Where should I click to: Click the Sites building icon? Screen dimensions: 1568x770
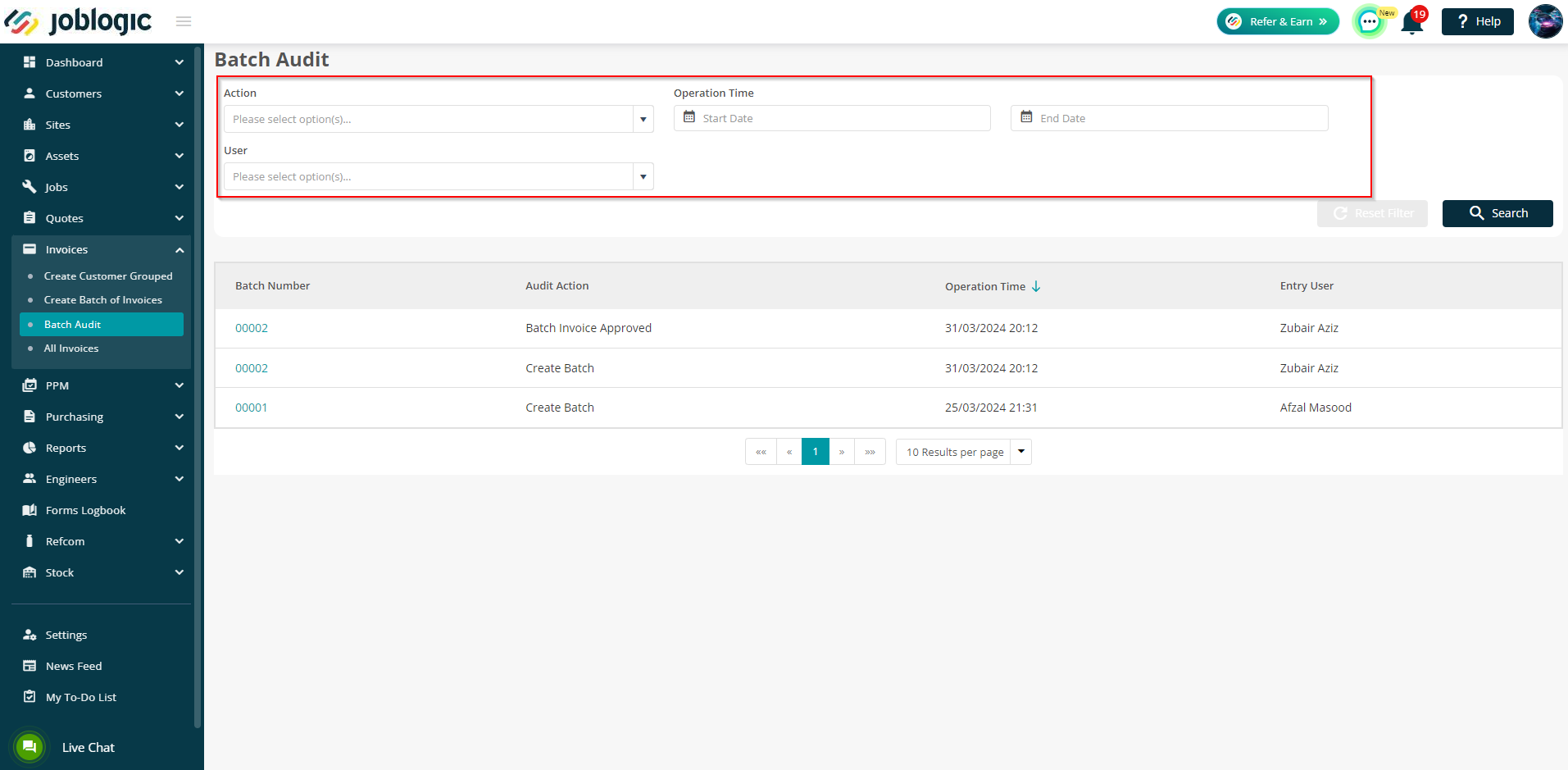coord(30,125)
